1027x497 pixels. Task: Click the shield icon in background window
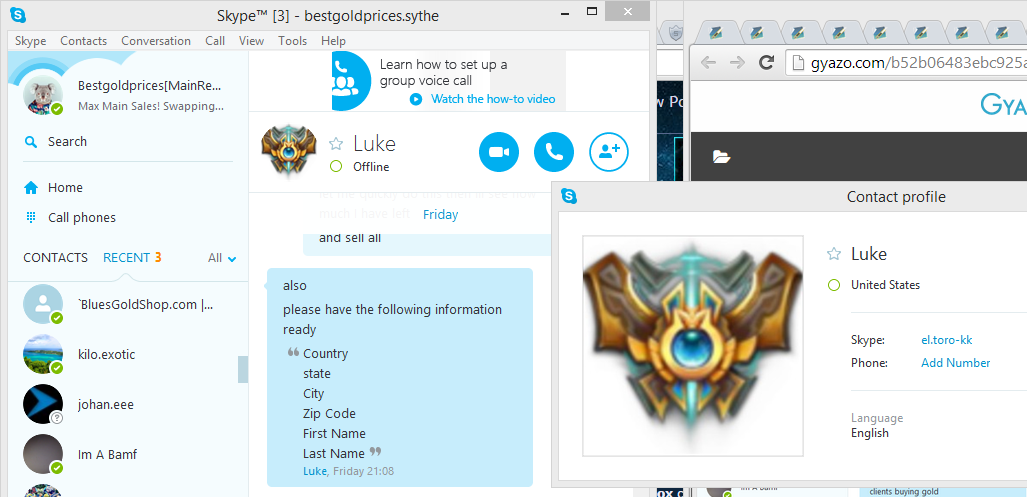point(674,31)
